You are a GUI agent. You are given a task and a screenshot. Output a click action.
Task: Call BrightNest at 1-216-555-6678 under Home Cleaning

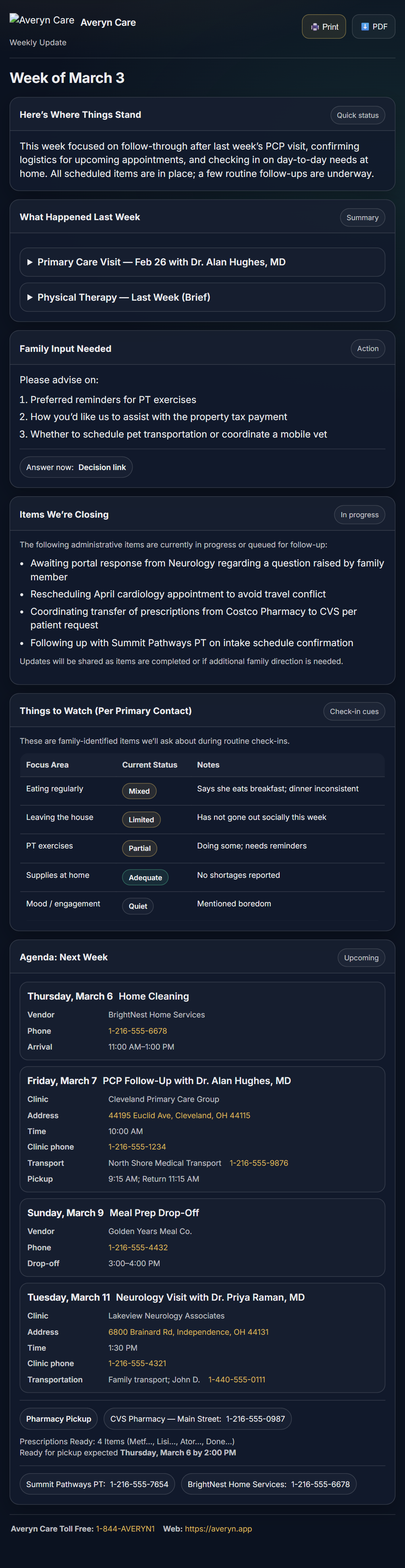(138, 1031)
